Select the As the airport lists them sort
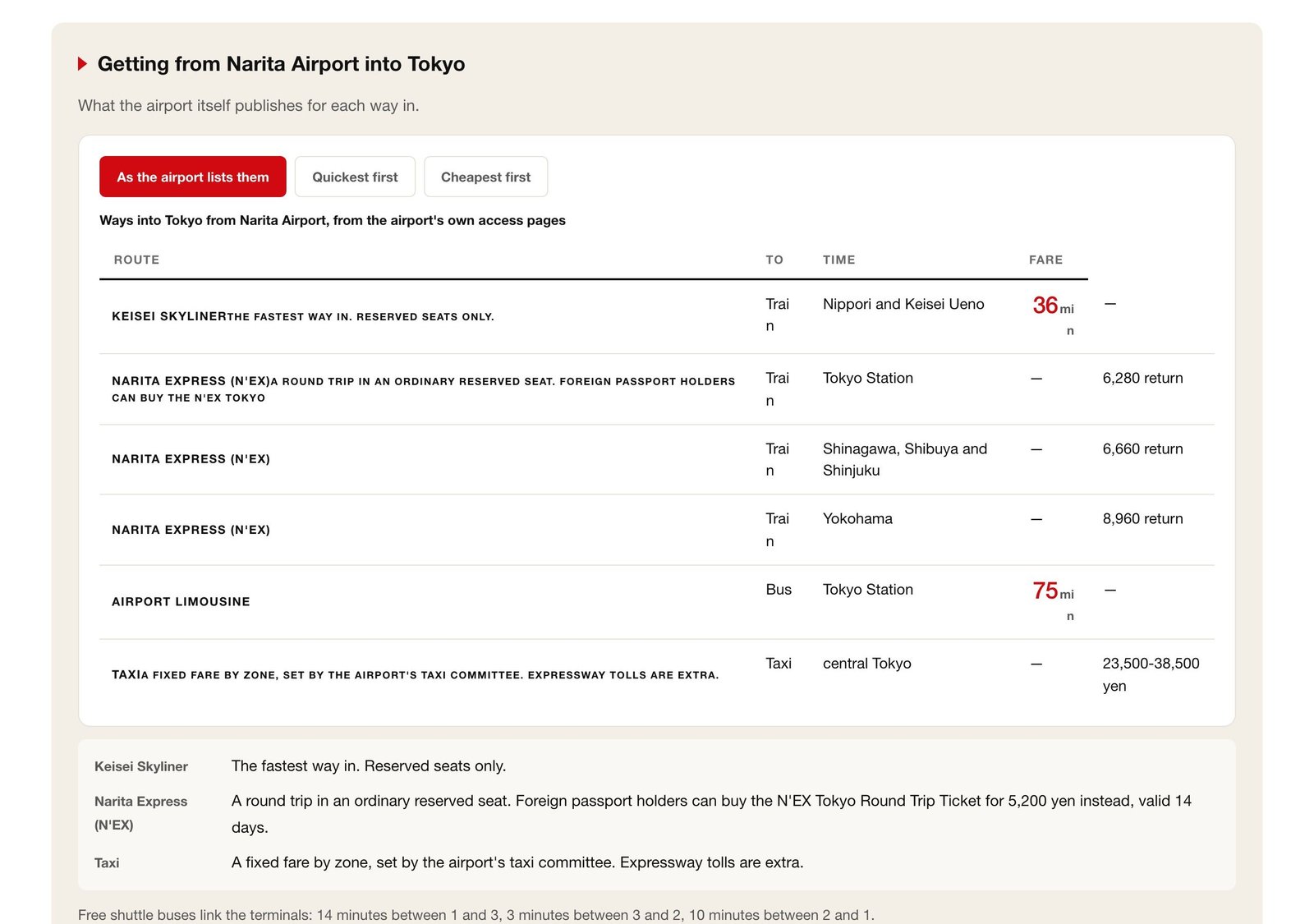Image resolution: width=1314 pixels, height=924 pixels. [x=193, y=177]
